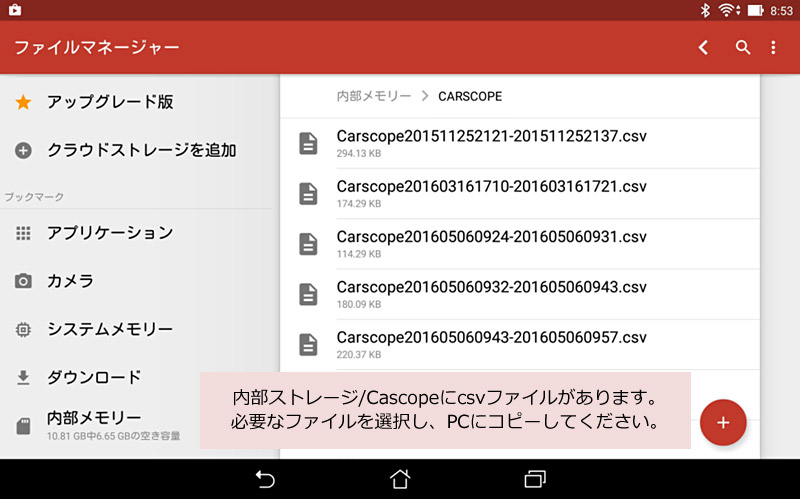This screenshot has height=499, width=800.
Task: Tap the Wi-Fi status icon
Action: 729,10
